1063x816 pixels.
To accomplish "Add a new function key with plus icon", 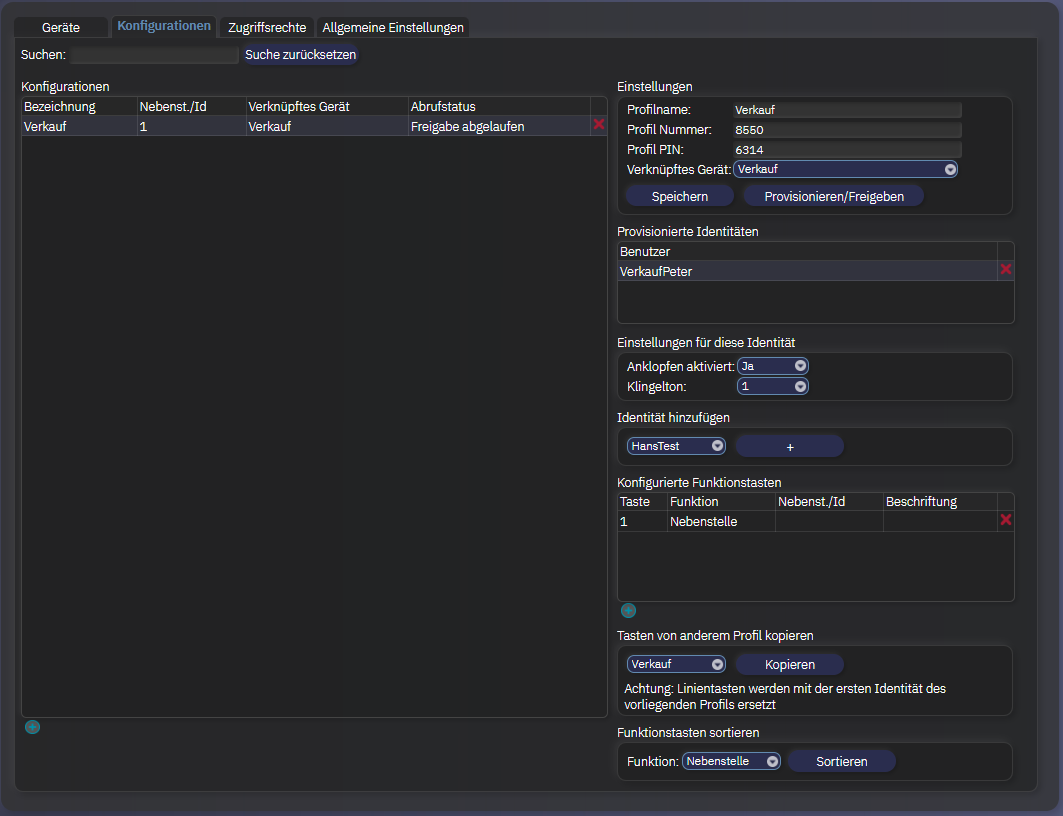I will [628, 611].
